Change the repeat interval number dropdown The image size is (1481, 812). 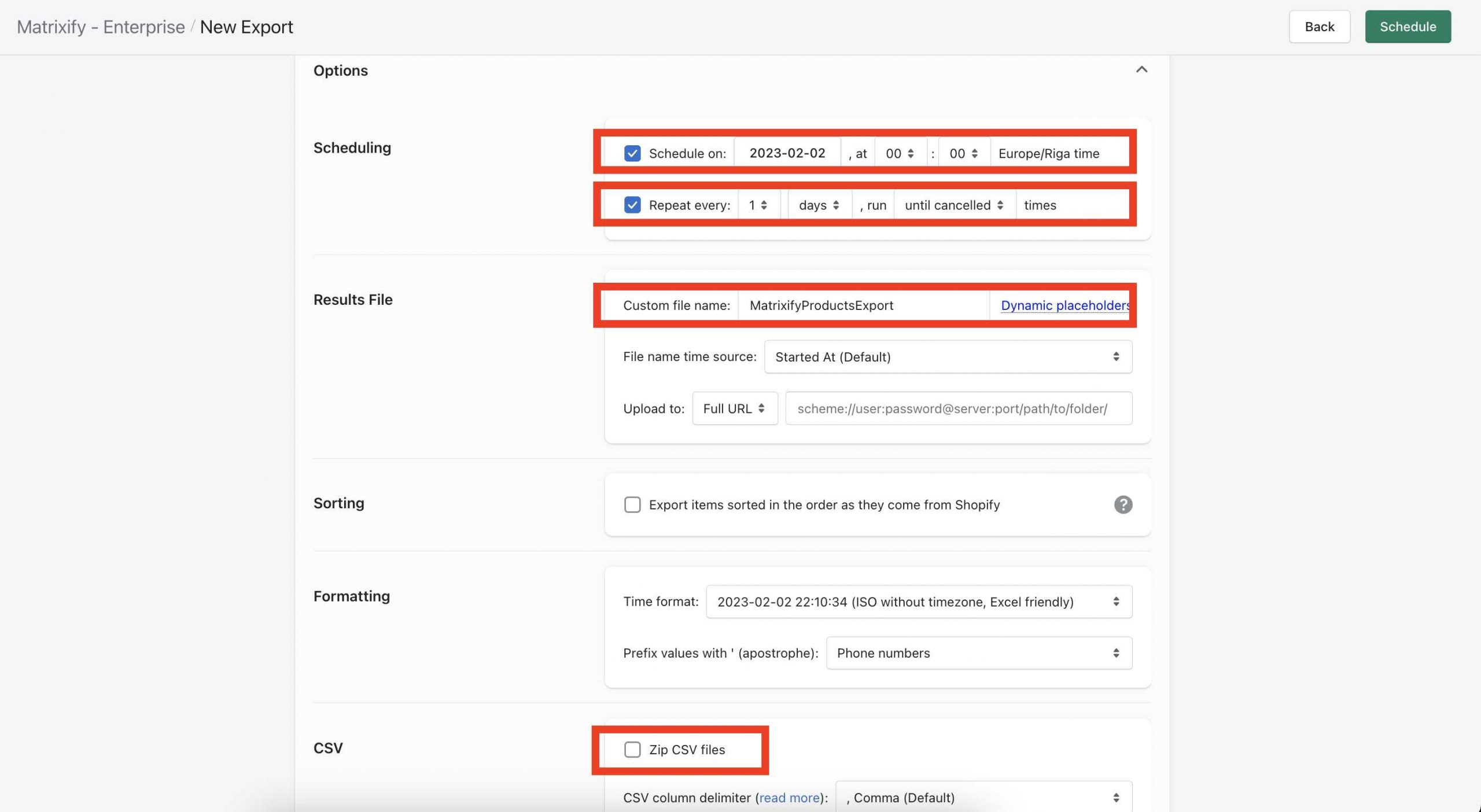tap(758, 205)
